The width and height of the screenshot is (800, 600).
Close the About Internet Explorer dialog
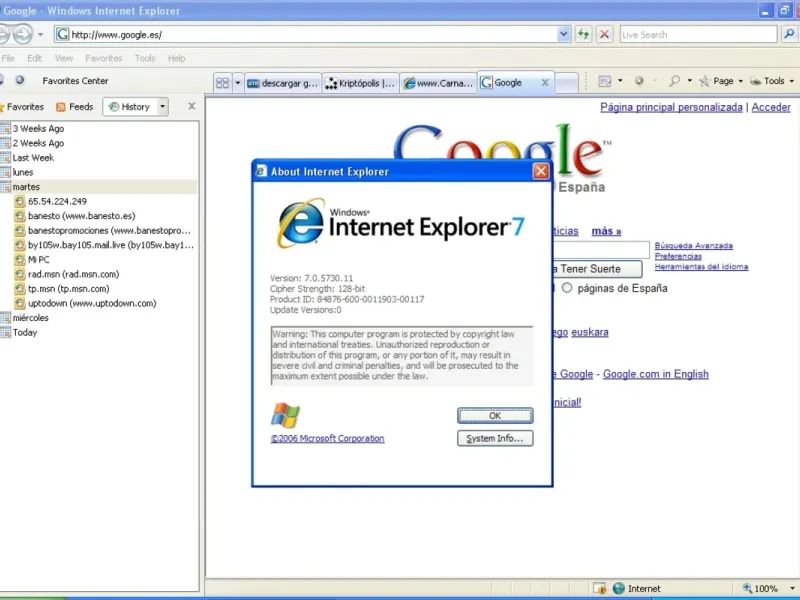(x=541, y=171)
